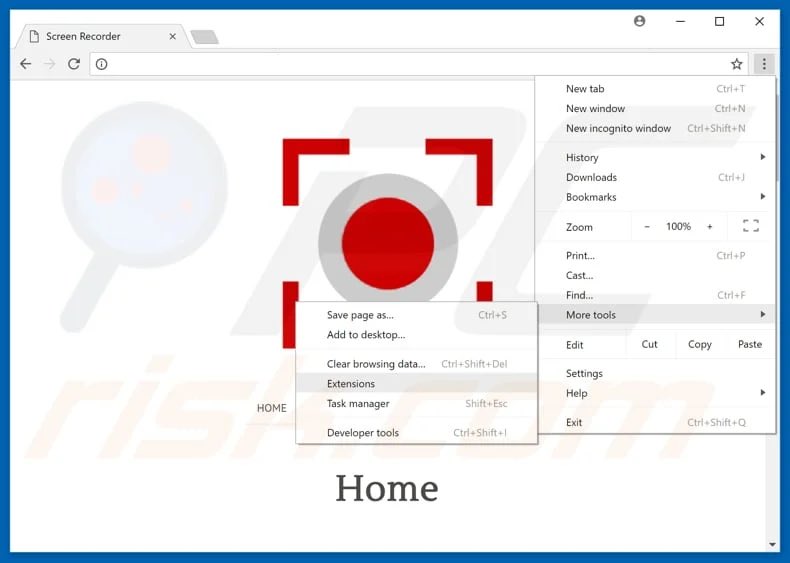This screenshot has width=790, height=563.
Task: Open Developer tools from submenu
Action: click(x=417, y=432)
